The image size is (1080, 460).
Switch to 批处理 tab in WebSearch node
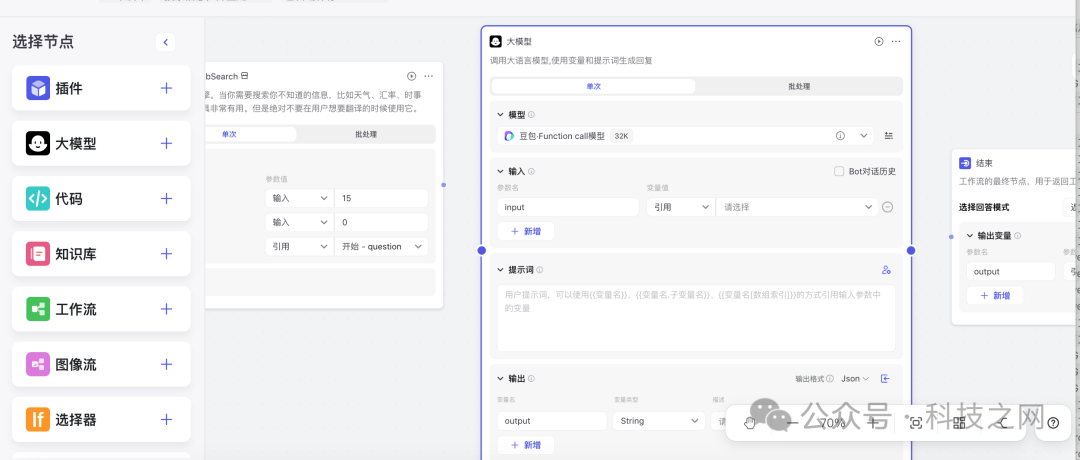[x=366, y=134]
